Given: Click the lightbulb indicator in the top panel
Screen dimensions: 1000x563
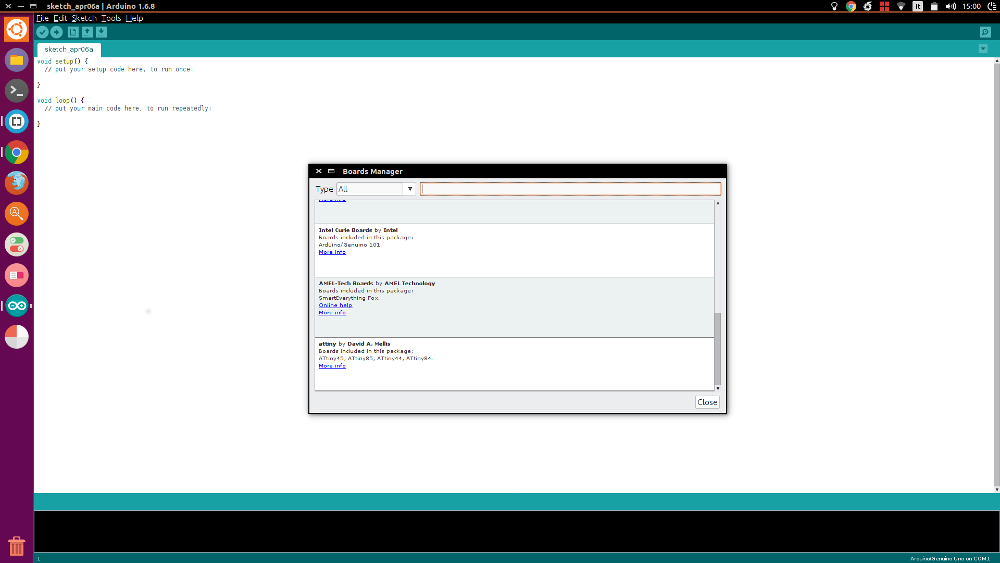Looking at the screenshot, I should point(834,6).
